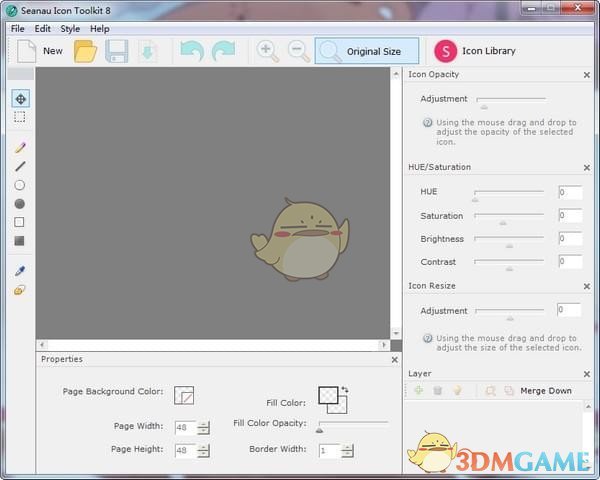Click the bird image on the canvas
600x480 pixels.
300,239
